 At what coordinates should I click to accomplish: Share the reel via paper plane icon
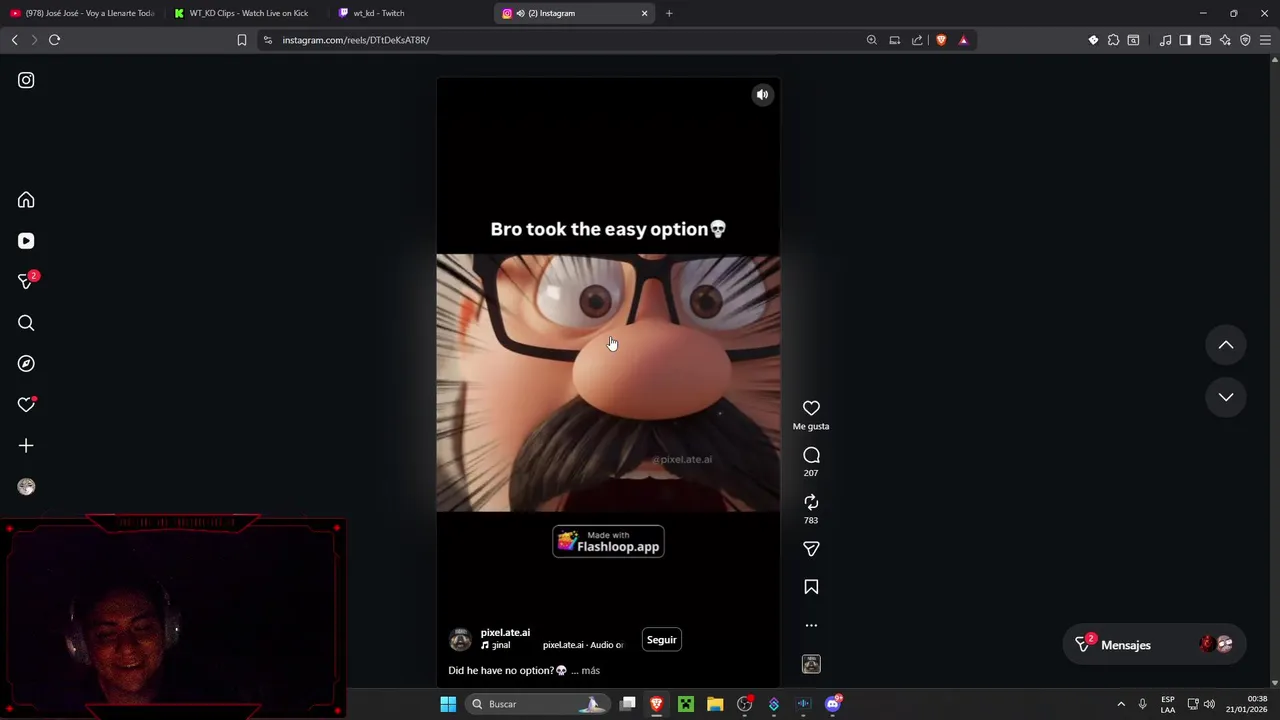pyautogui.click(x=811, y=549)
